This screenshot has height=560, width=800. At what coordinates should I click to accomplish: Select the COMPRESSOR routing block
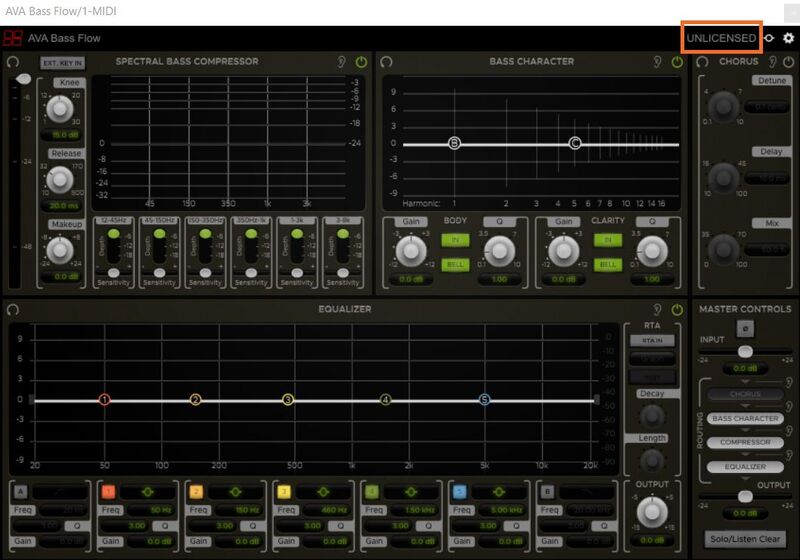[744, 442]
